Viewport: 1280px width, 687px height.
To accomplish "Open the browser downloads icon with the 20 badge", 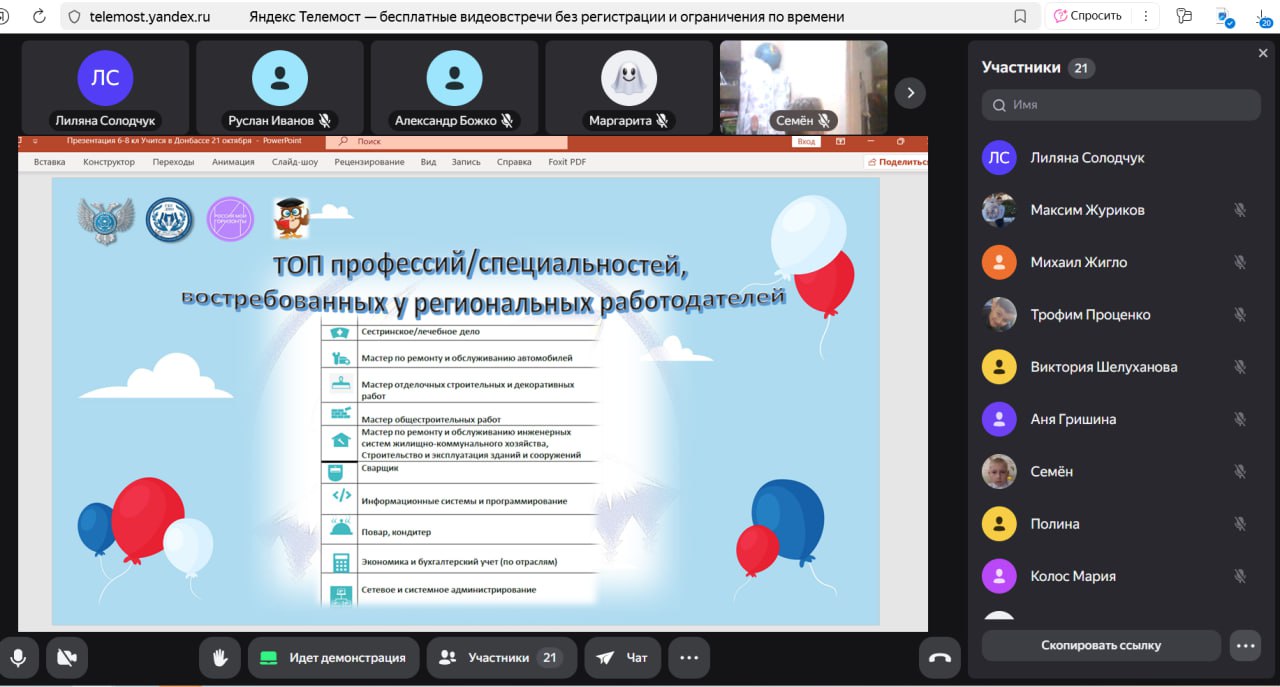I will pyautogui.click(x=1263, y=17).
